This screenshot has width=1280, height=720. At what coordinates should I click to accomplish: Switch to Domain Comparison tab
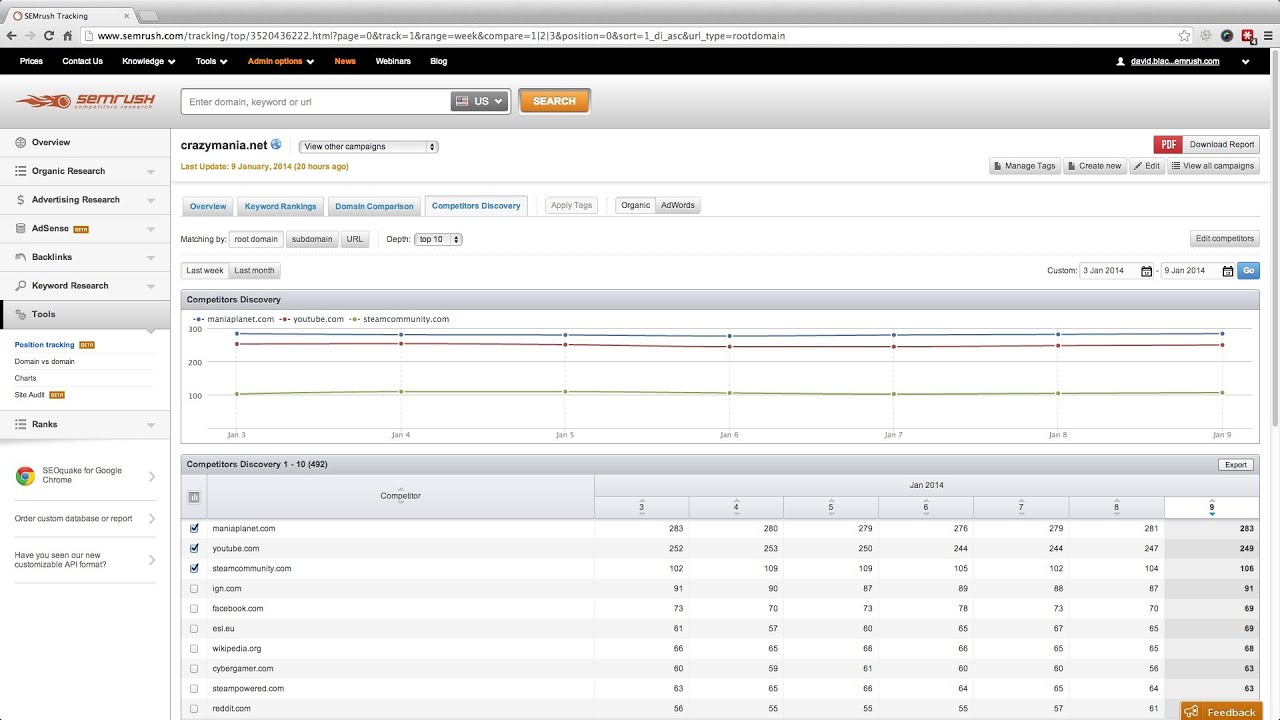pos(374,206)
